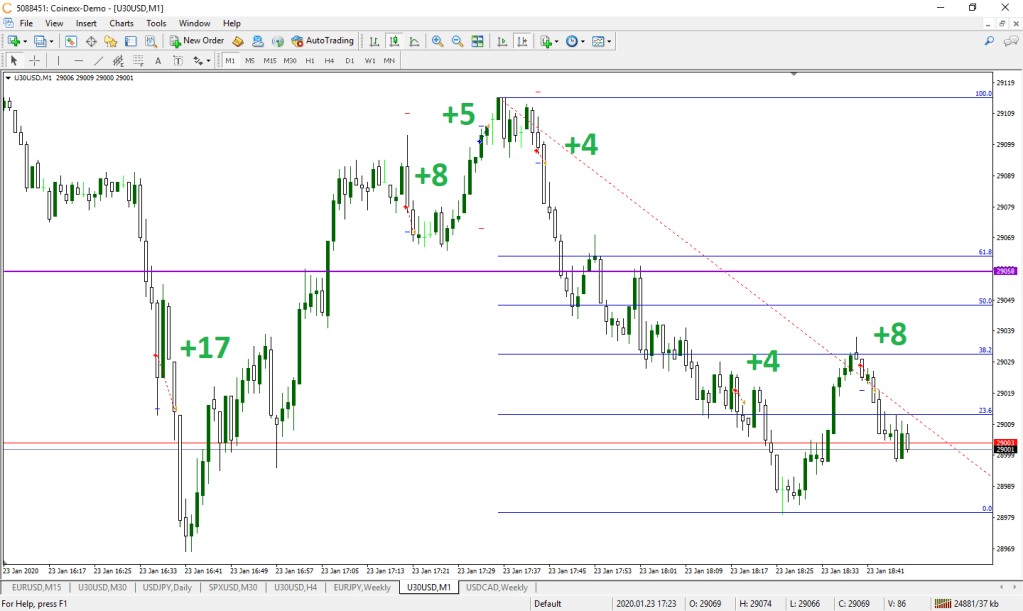
Task: Select the horizontal line drawing tool
Action: pos(78,60)
